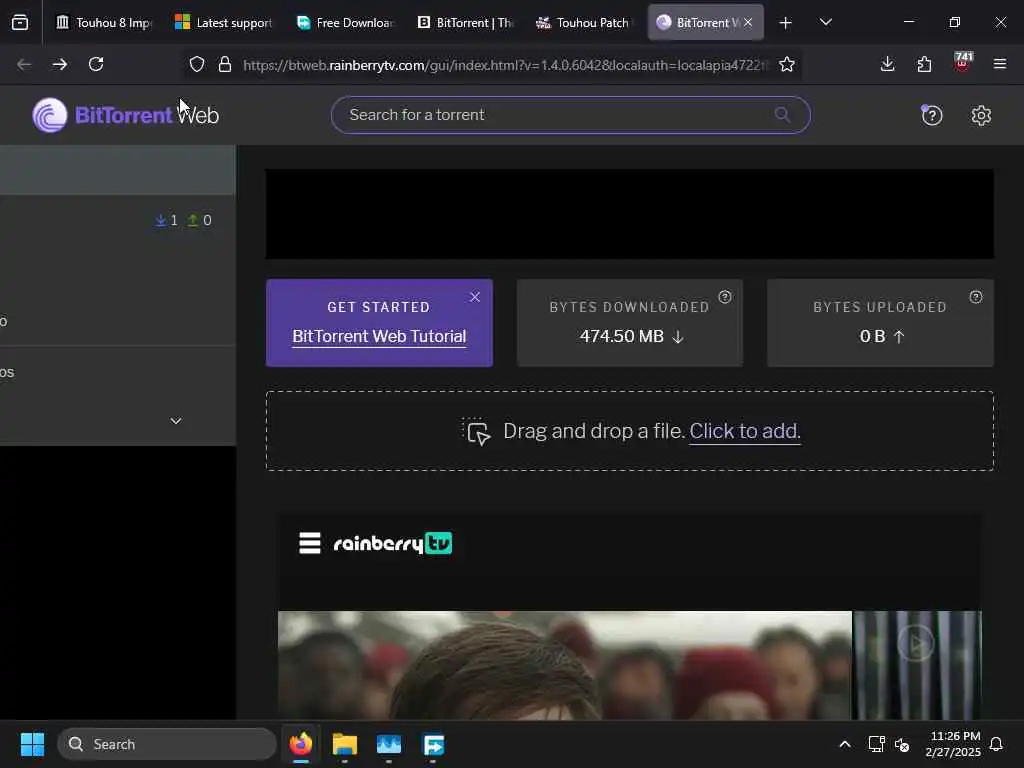Viewport: 1024px width, 768px height.
Task: Click the rainberry tv logo
Action: coord(392,543)
